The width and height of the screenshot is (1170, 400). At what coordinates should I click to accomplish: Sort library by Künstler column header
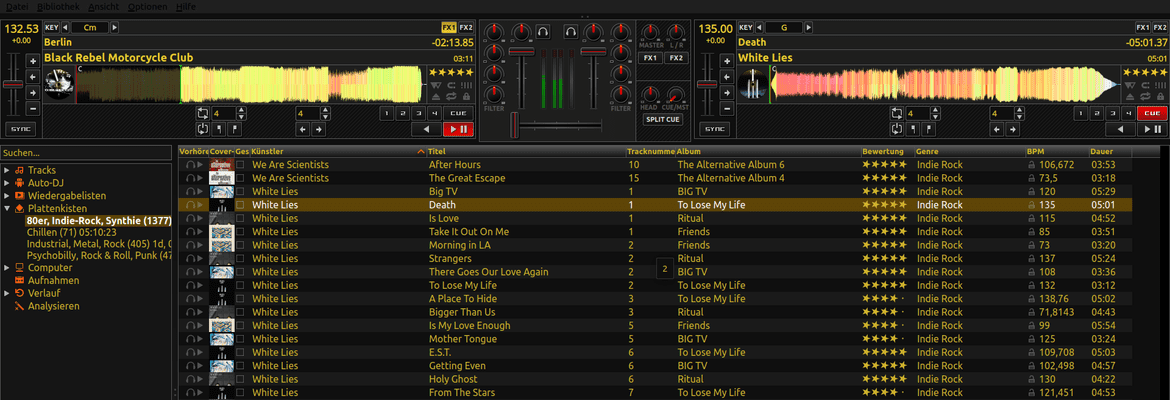[340, 151]
